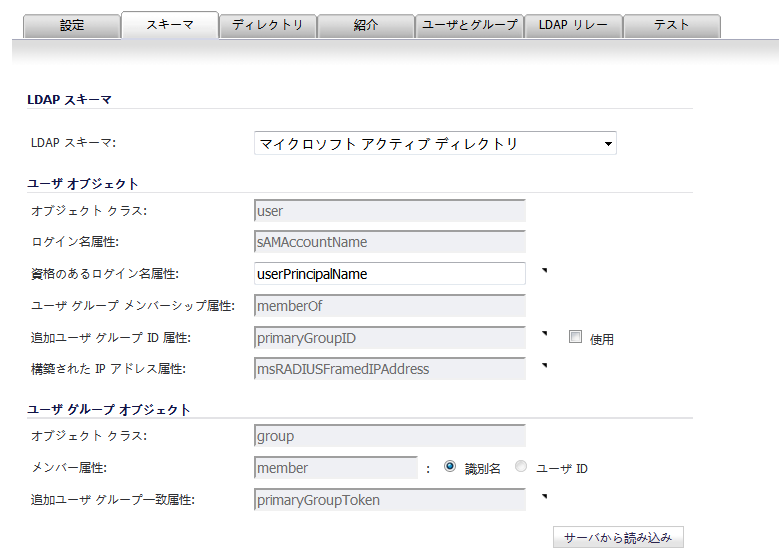Click the 構築された IP アドレス属性 label

(x=108, y=369)
